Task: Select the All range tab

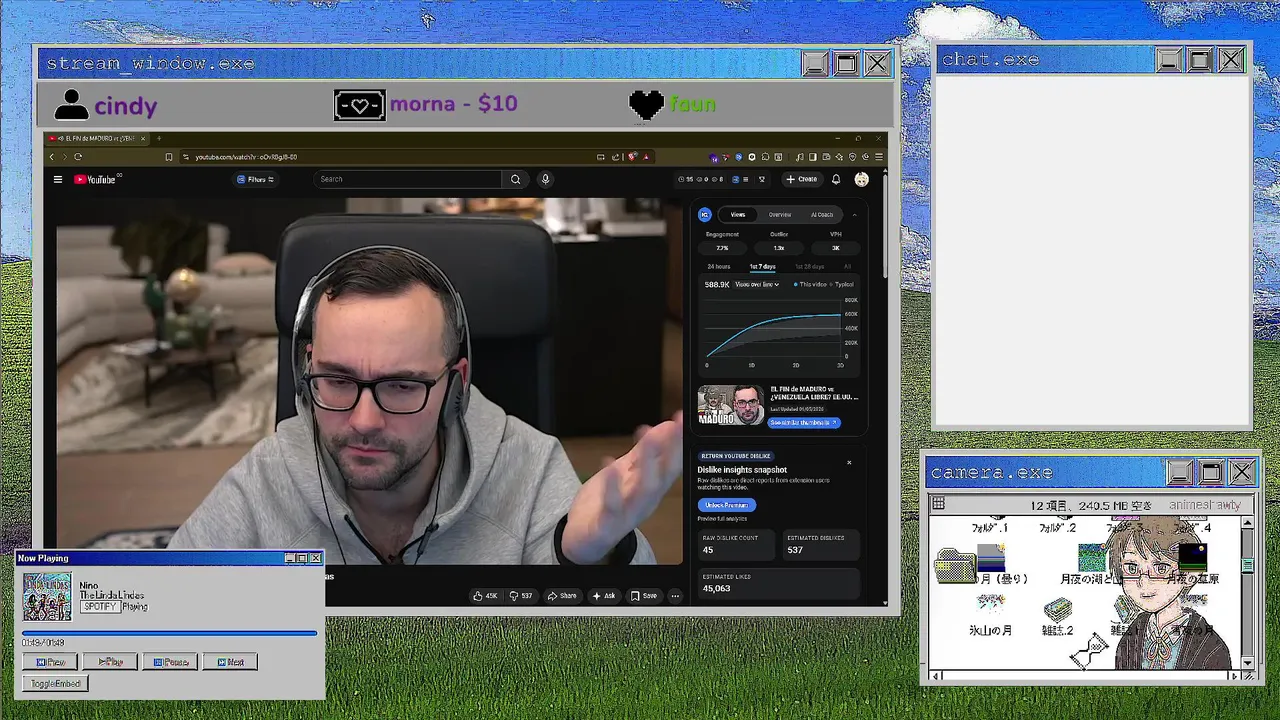Action: (x=847, y=267)
